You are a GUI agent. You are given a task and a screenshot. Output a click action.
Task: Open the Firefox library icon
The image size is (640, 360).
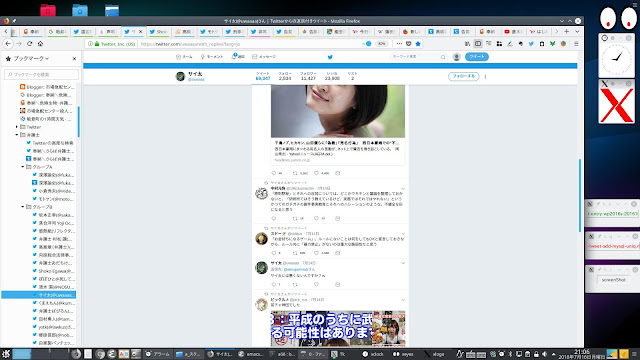(467, 44)
